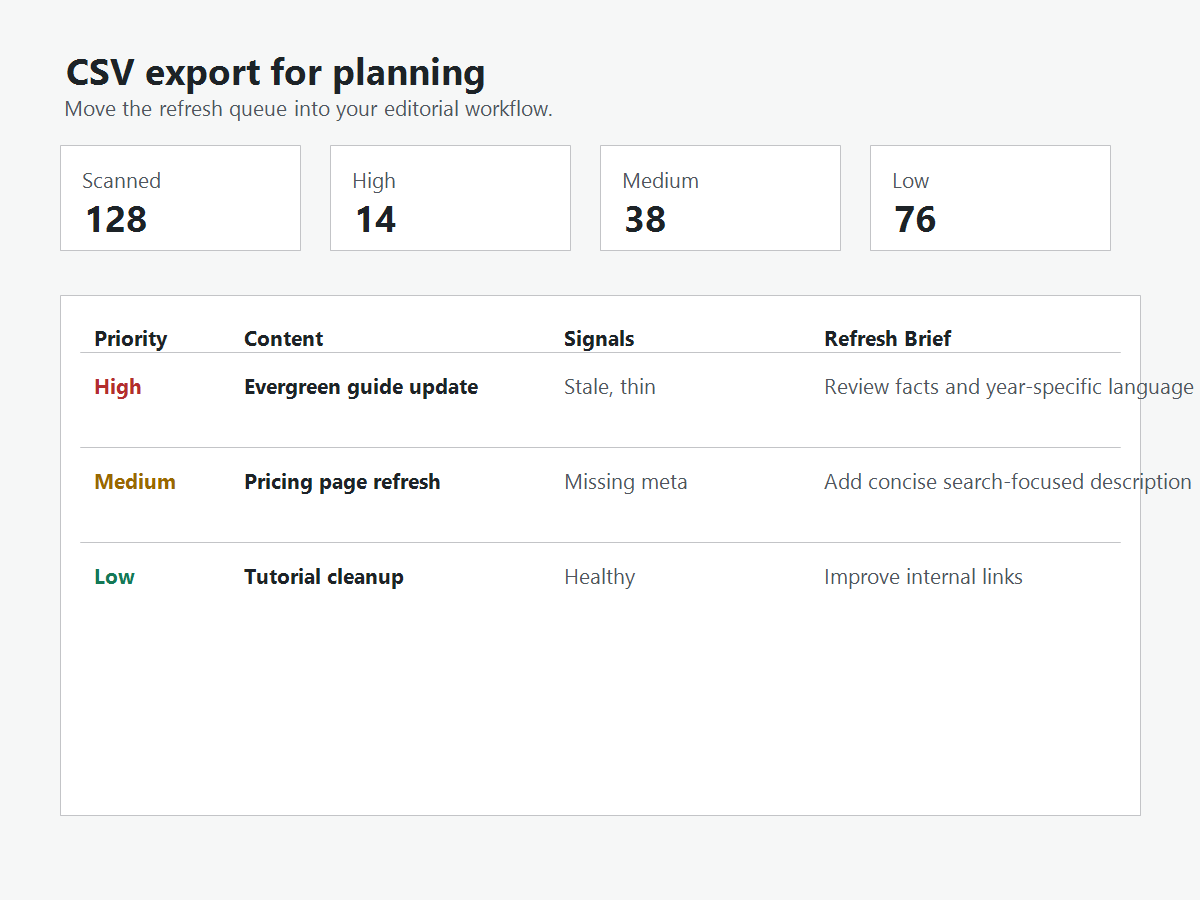Click the Content column header
Image resolution: width=1200 pixels, height=900 pixels.
click(283, 339)
